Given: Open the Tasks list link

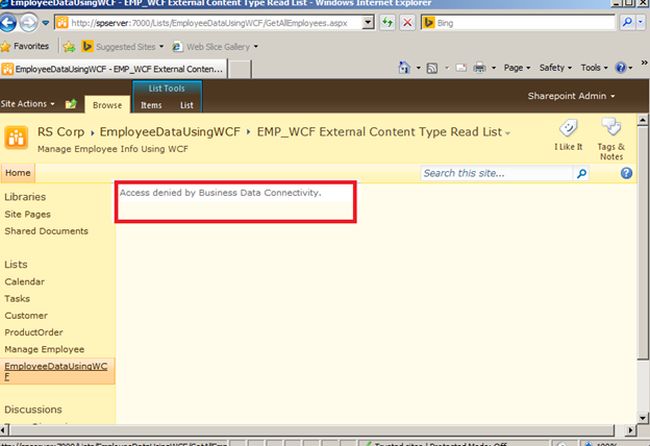Looking at the screenshot, I should (x=17, y=298).
